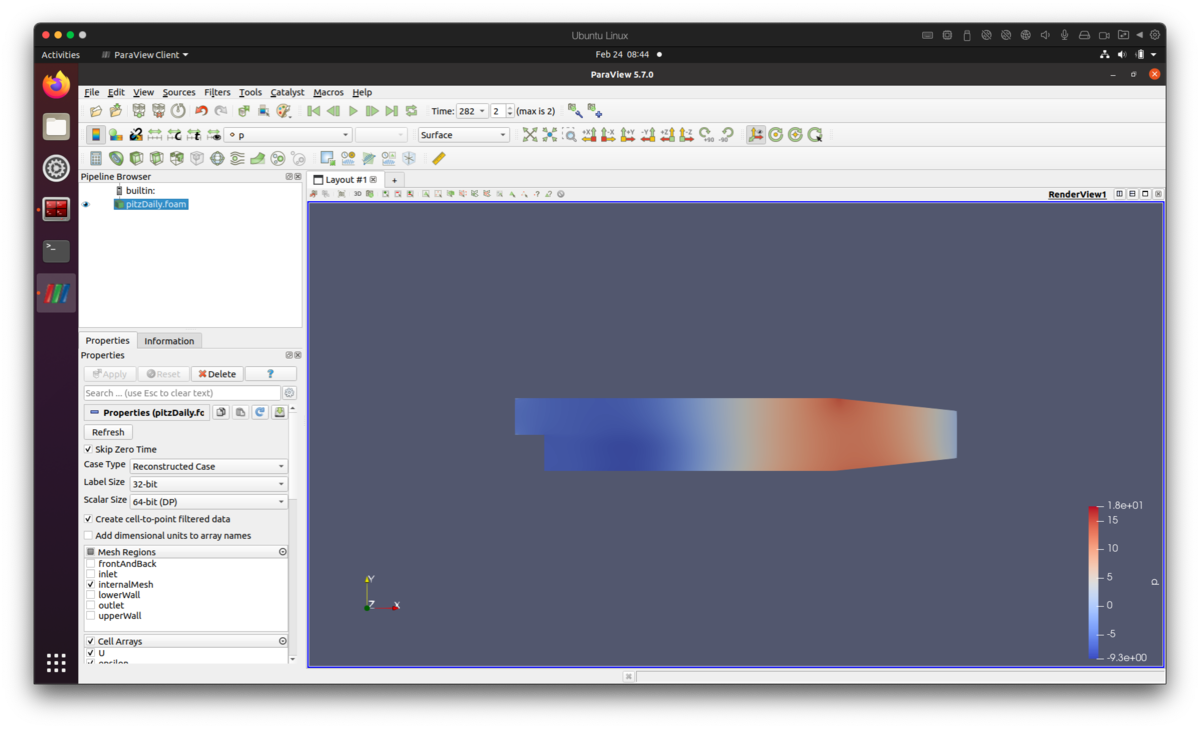Click the ruler measurement icon
The width and height of the screenshot is (1200, 729).
click(x=439, y=158)
